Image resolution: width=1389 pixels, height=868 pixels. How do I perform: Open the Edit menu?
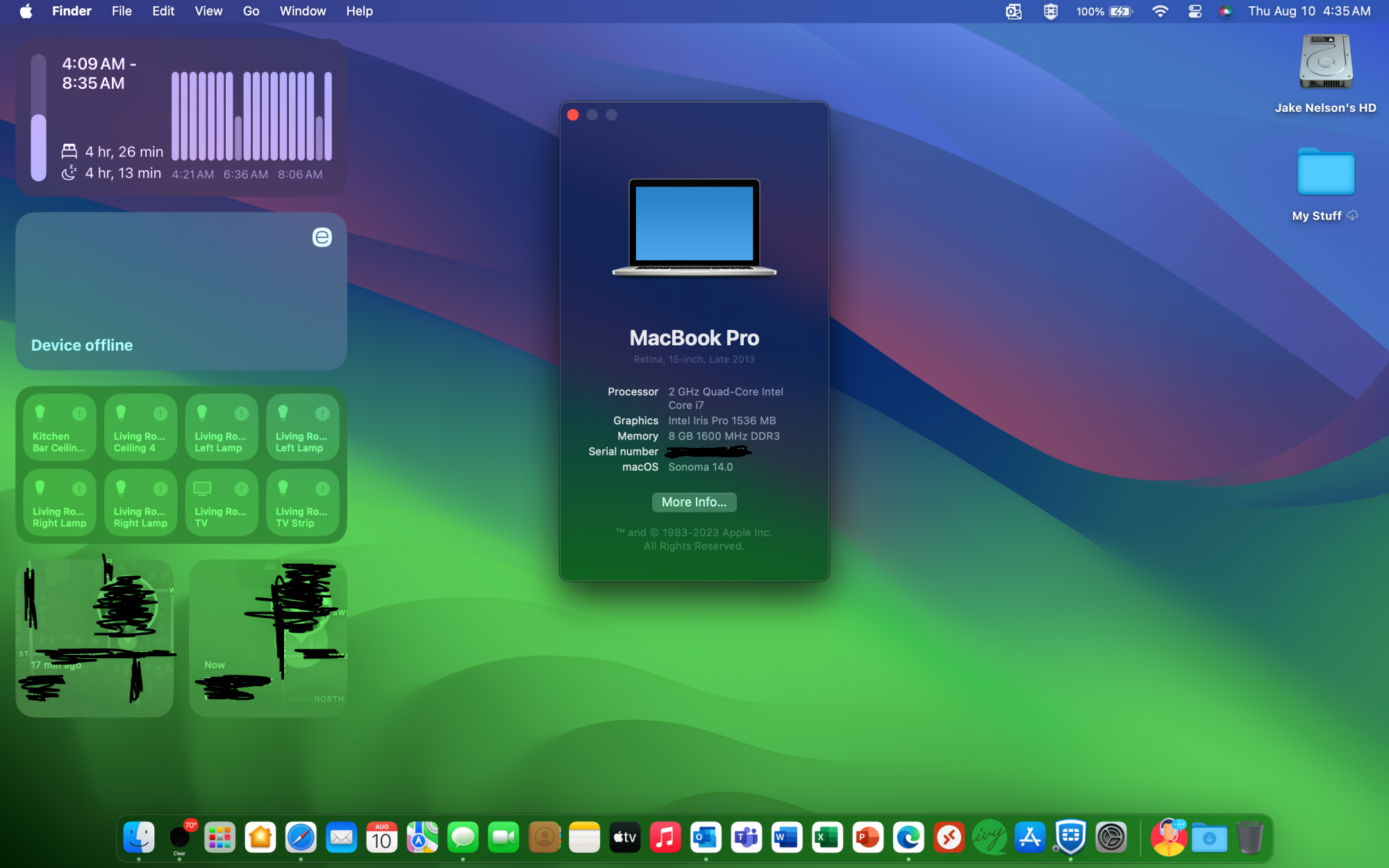coord(163,11)
